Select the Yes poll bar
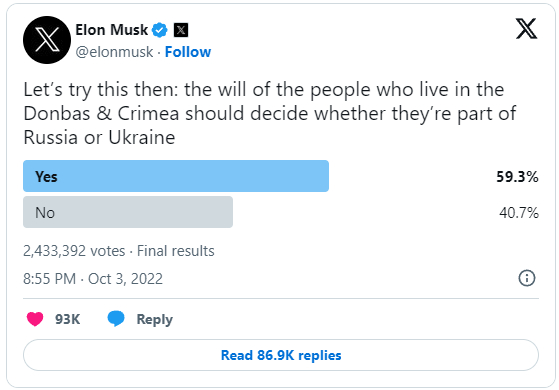The height and width of the screenshot is (390, 559). pos(176,176)
